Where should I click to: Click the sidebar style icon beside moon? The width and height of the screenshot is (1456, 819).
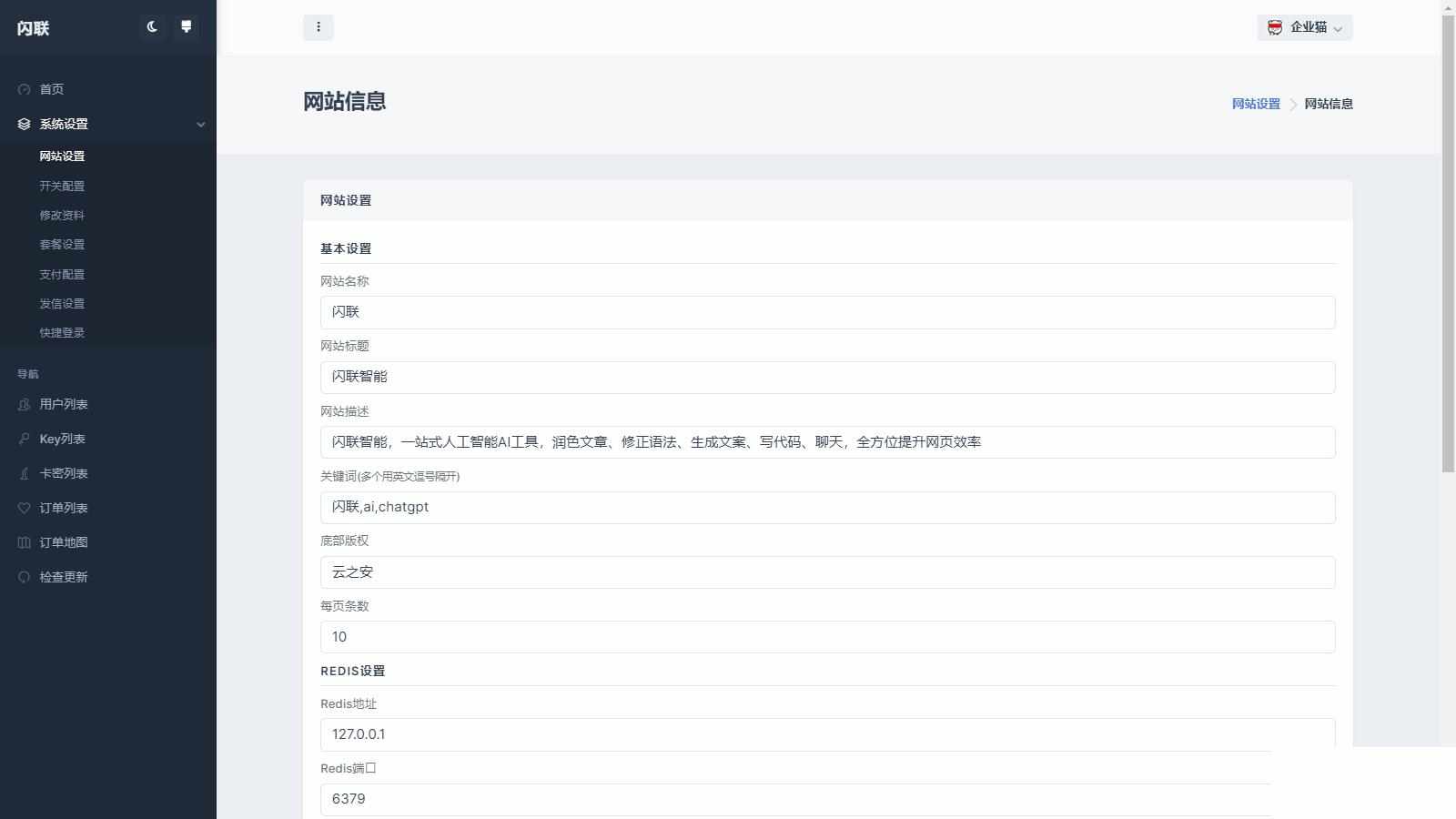pos(186,27)
